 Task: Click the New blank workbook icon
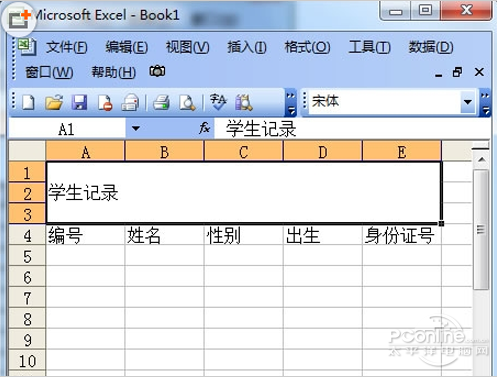pos(29,102)
